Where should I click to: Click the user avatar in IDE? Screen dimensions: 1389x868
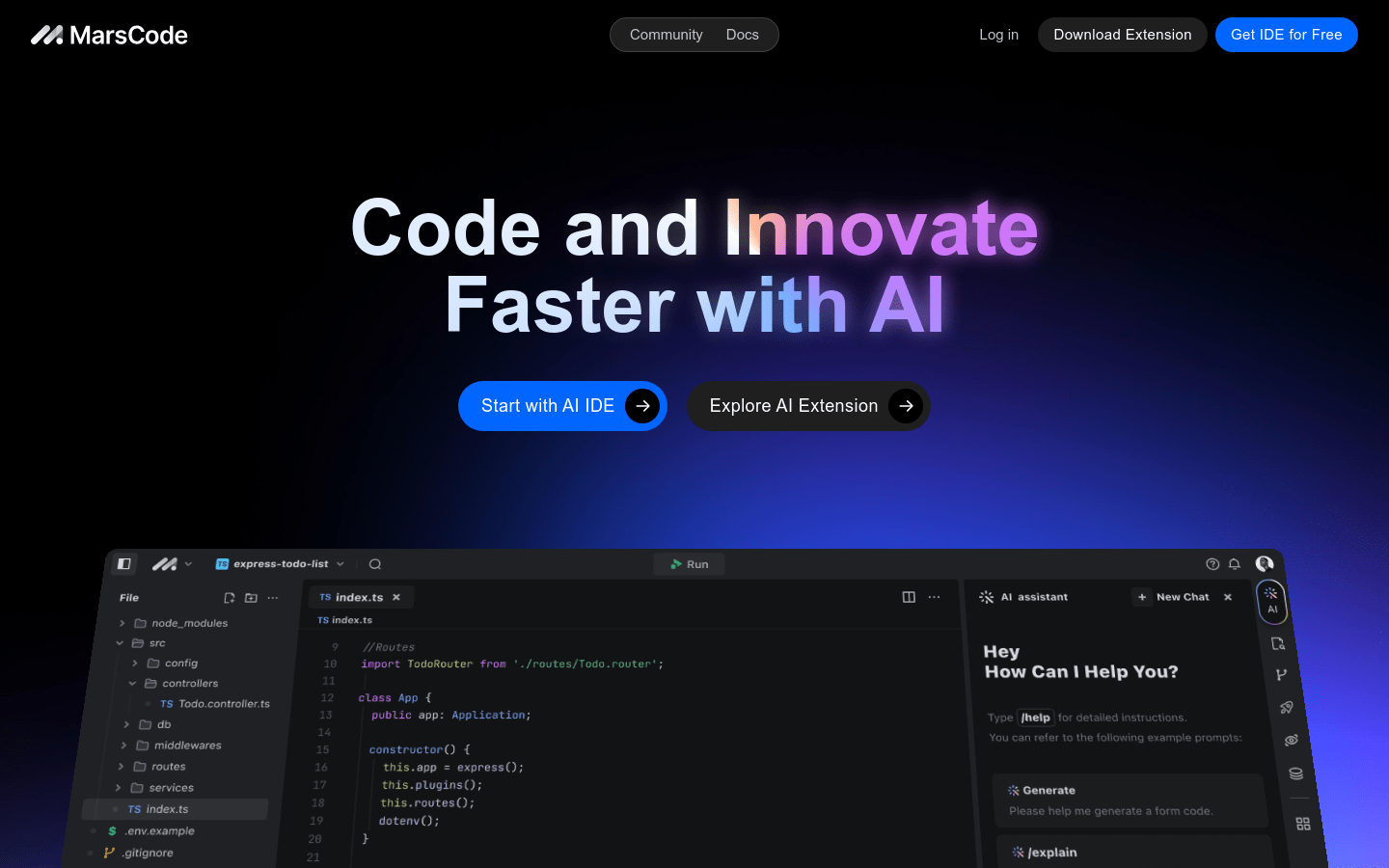[1264, 564]
